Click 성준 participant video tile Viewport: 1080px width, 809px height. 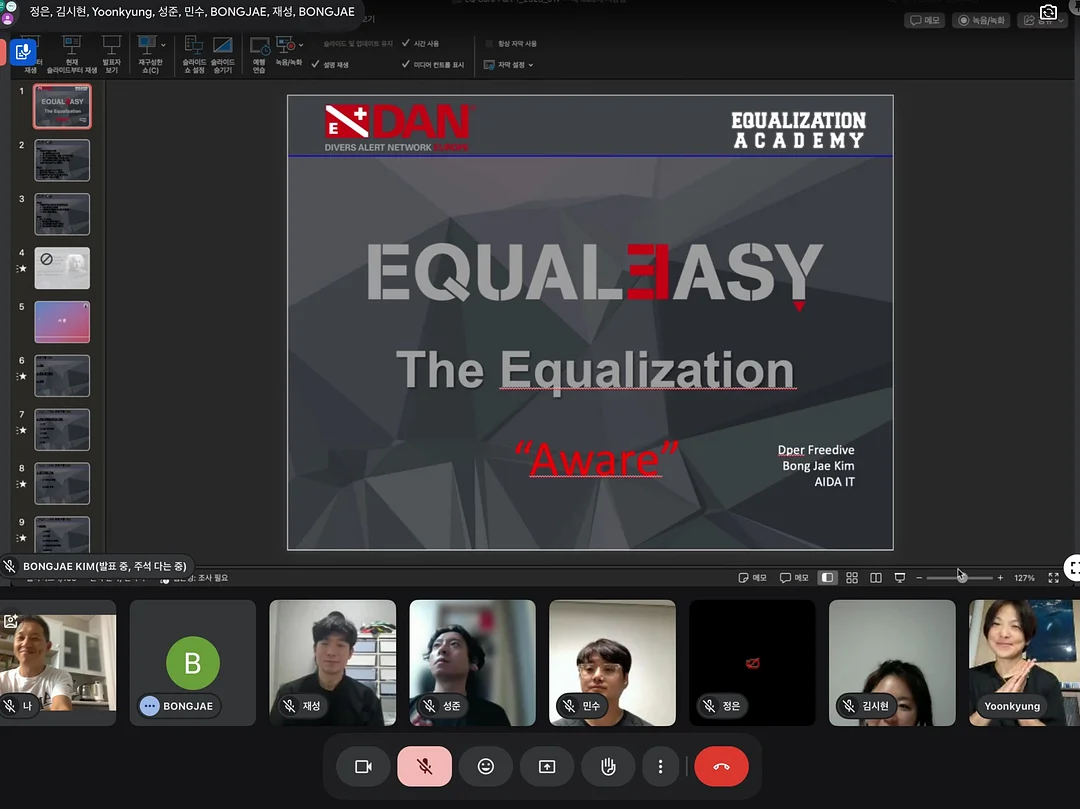(472, 662)
